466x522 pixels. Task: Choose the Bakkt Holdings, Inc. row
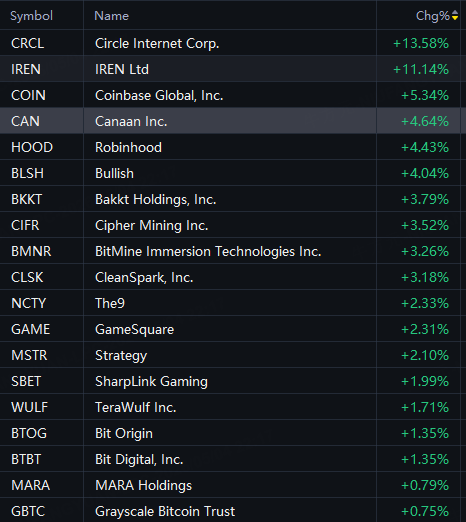click(230, 199)
